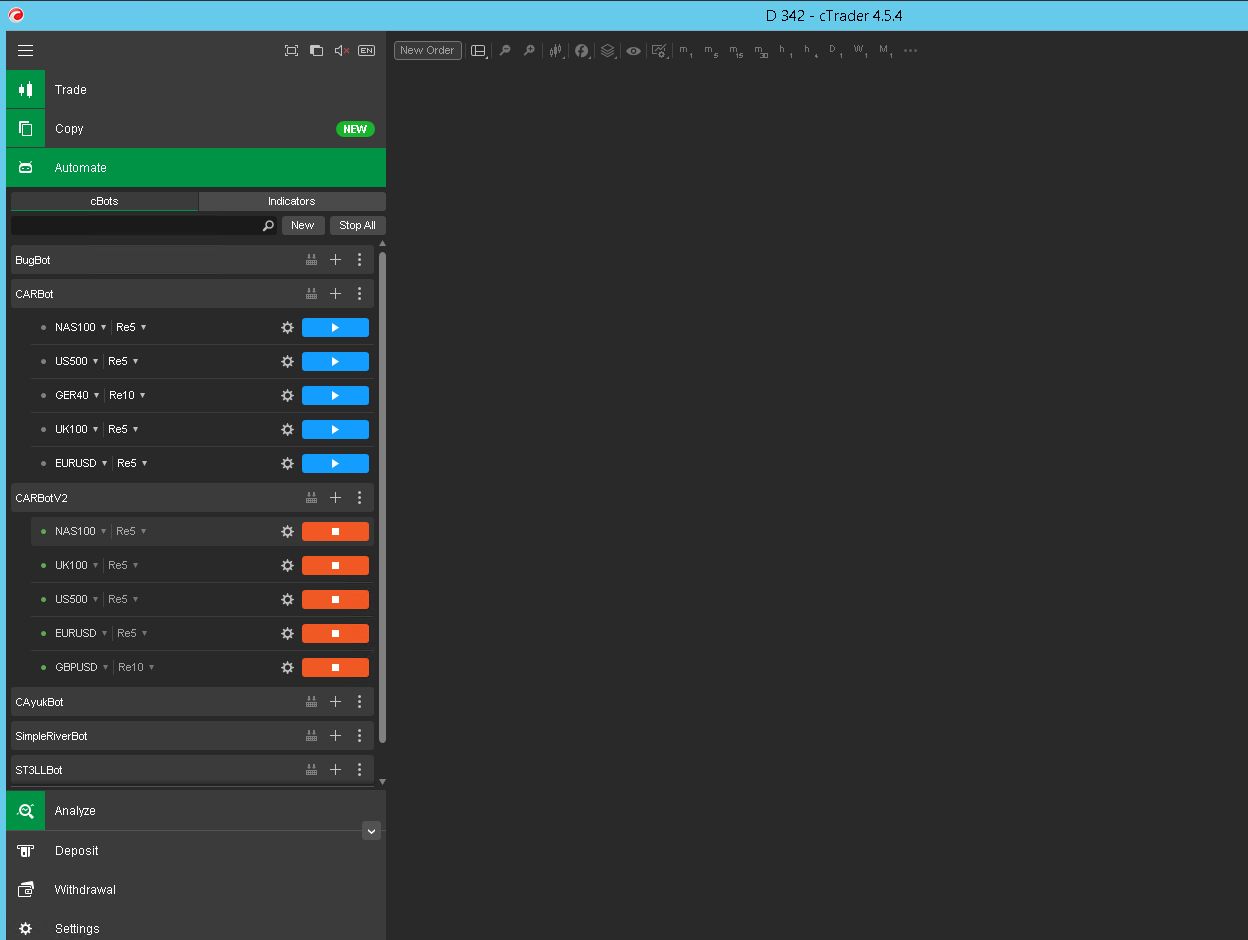Screen dimensions: 1248x940
Task: Zoom out the chart
Action: 505,50
